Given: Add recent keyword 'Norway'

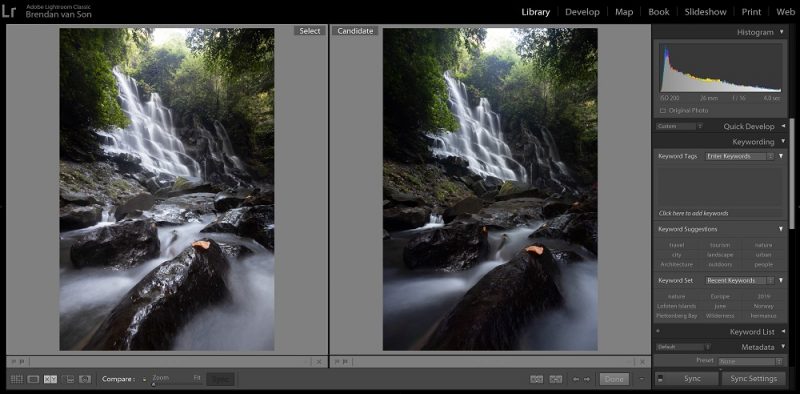Looking at the screenshot, I should coord(764,306).
